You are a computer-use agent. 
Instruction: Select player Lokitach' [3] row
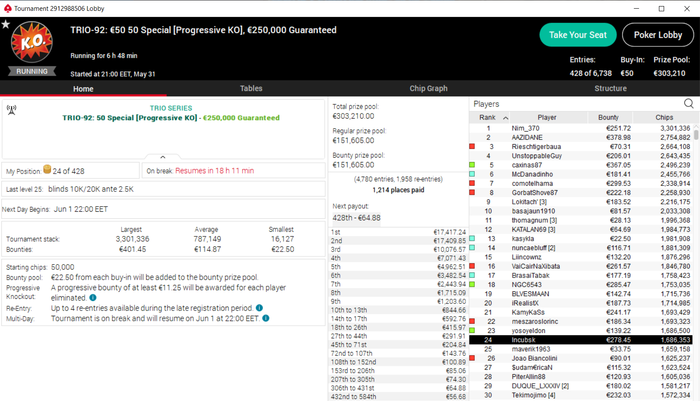pyautogui.click(x=581, y=202)
